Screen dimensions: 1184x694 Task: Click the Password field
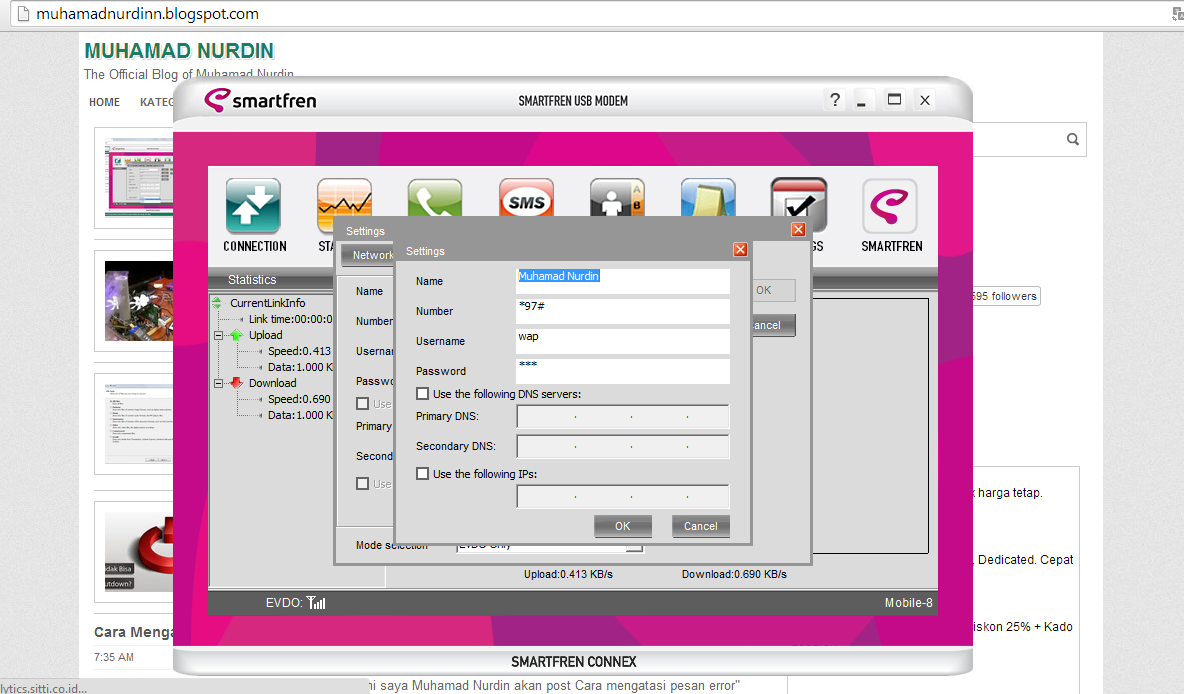click(x=623, y=371)
